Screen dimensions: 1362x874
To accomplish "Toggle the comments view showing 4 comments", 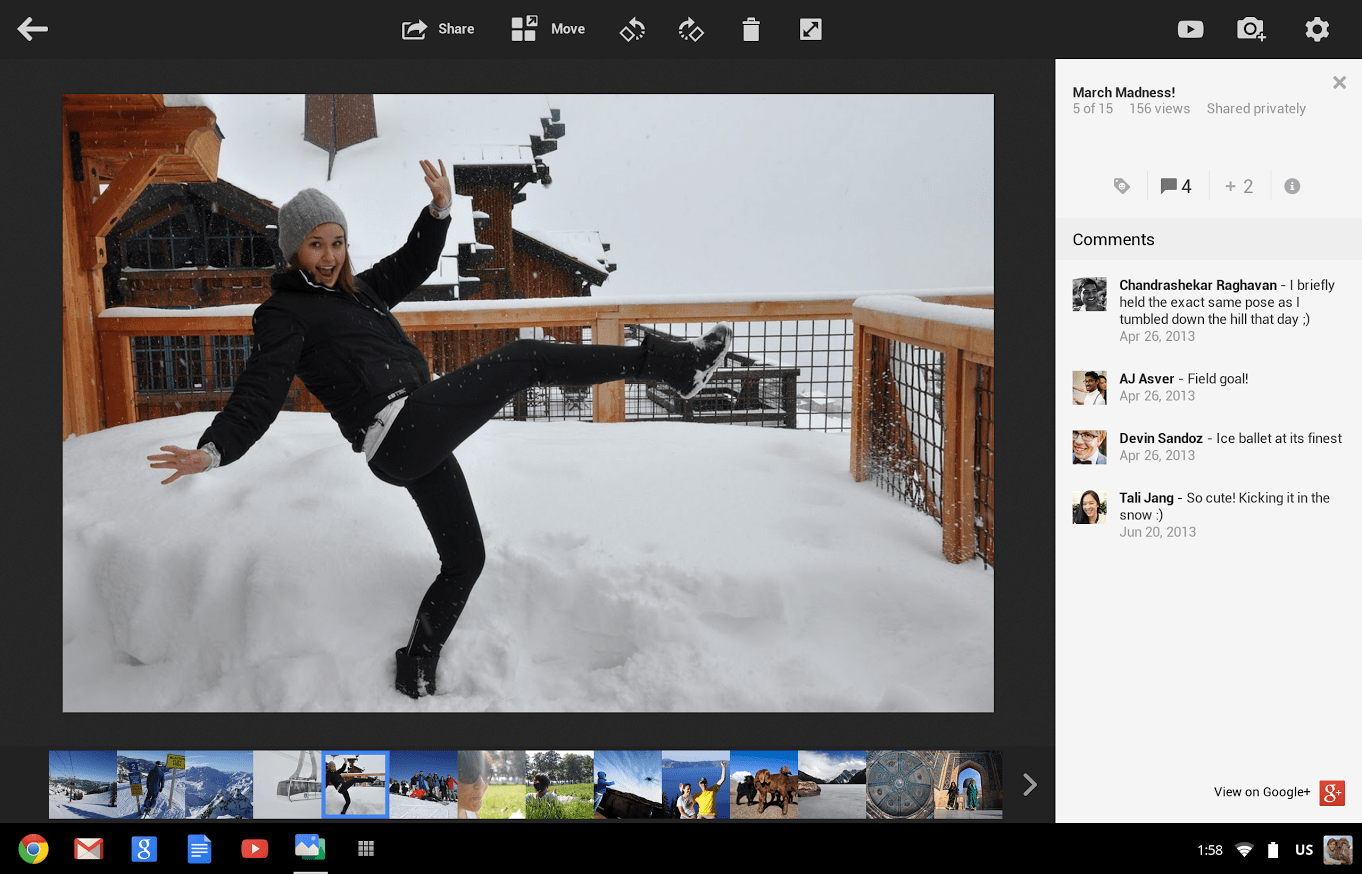I will coord(1176,185).
